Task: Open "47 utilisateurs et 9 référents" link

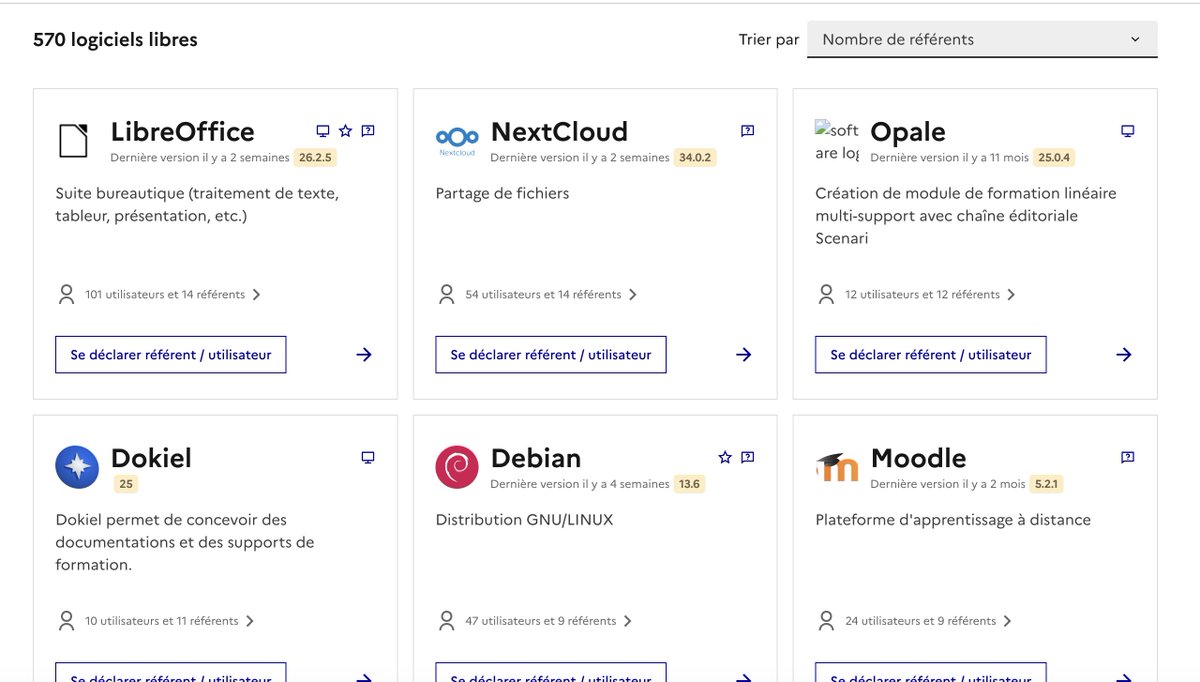Action: [x=541, y=621]
